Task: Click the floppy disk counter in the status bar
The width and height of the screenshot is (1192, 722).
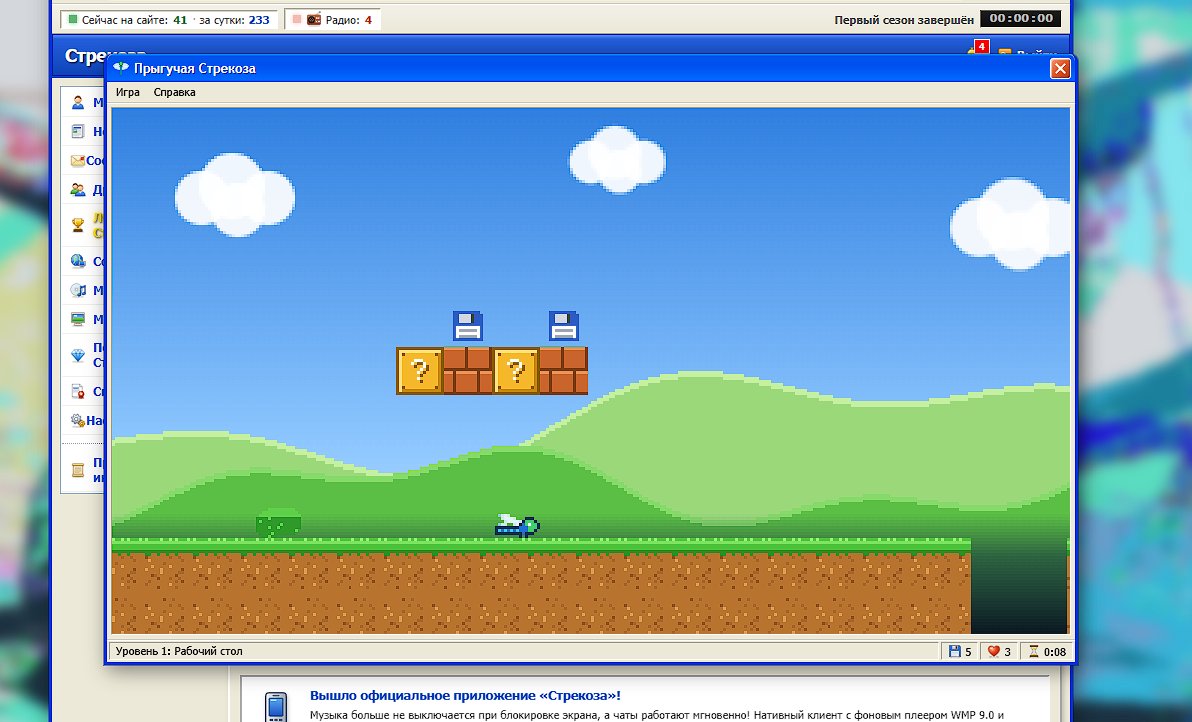Action: coord(960,651)
